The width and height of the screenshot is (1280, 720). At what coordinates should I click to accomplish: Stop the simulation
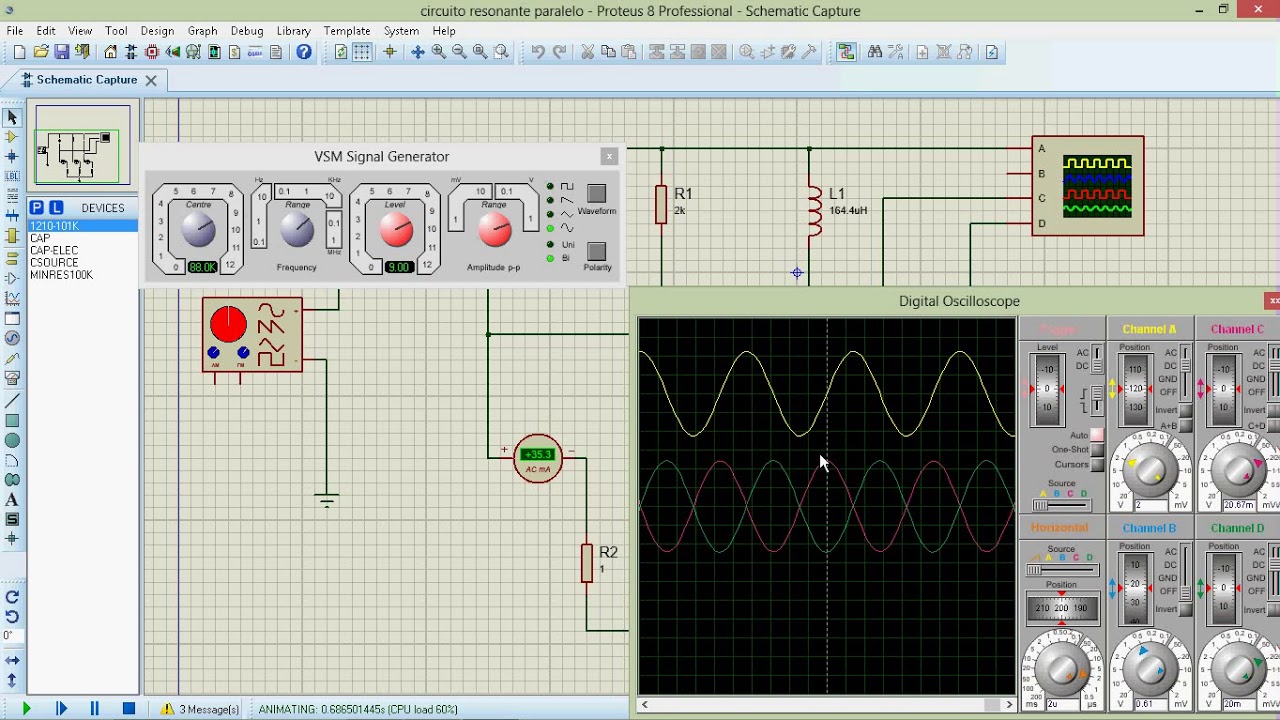[x=129, y=709]
